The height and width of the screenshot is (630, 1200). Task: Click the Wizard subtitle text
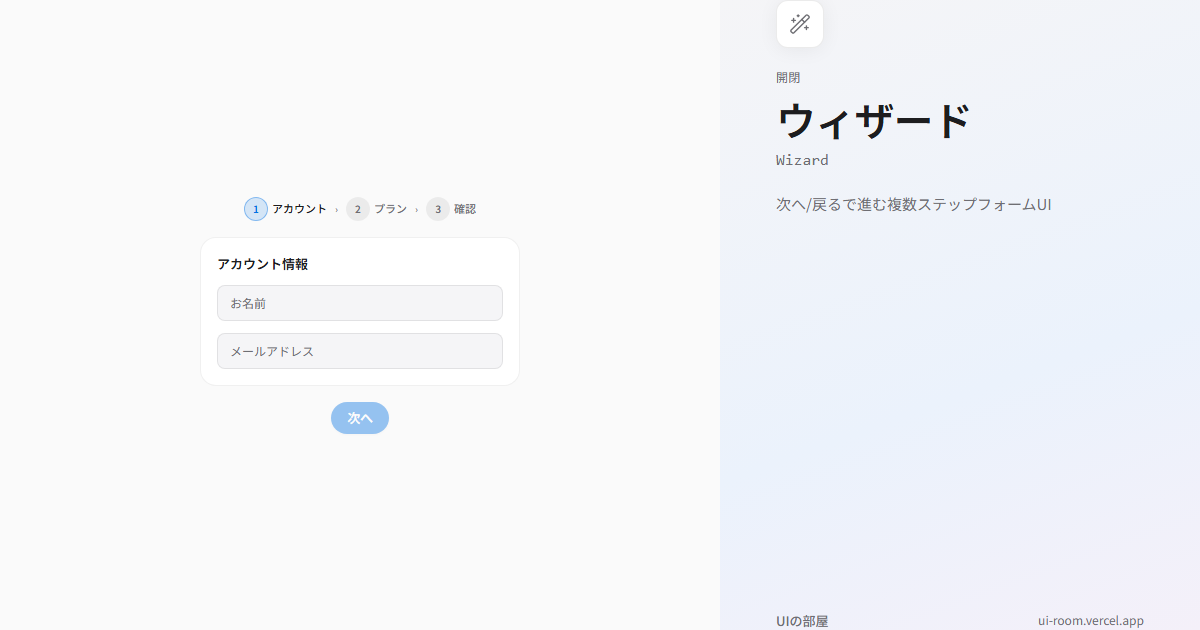coord(802,160)
